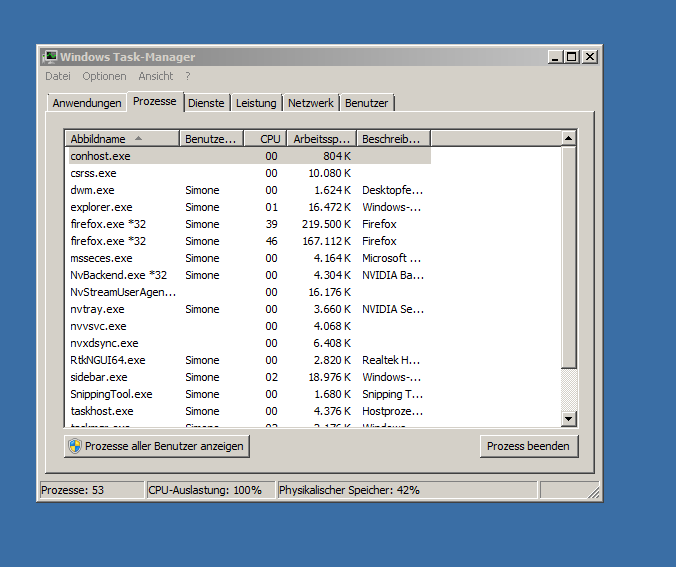Close the Task-Manager window
The image size is (676, 567).
coord(589,57)
